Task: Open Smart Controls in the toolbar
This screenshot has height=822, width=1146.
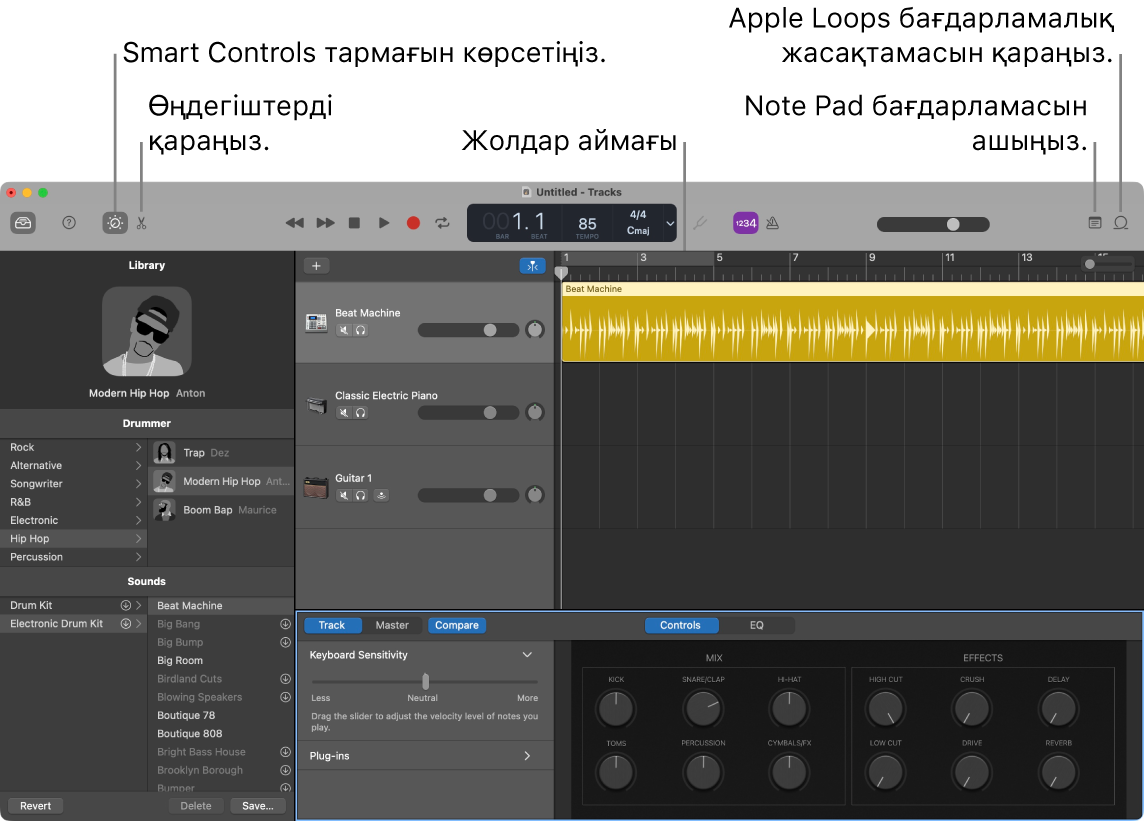Action: coord(114,222)
